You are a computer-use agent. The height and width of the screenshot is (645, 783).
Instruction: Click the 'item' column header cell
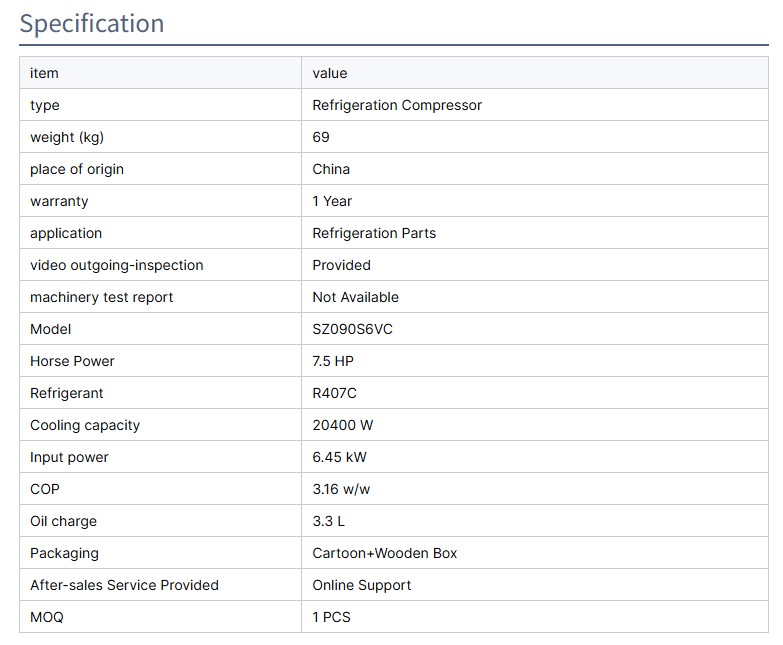pyautogui.click(x=44, y=73)
